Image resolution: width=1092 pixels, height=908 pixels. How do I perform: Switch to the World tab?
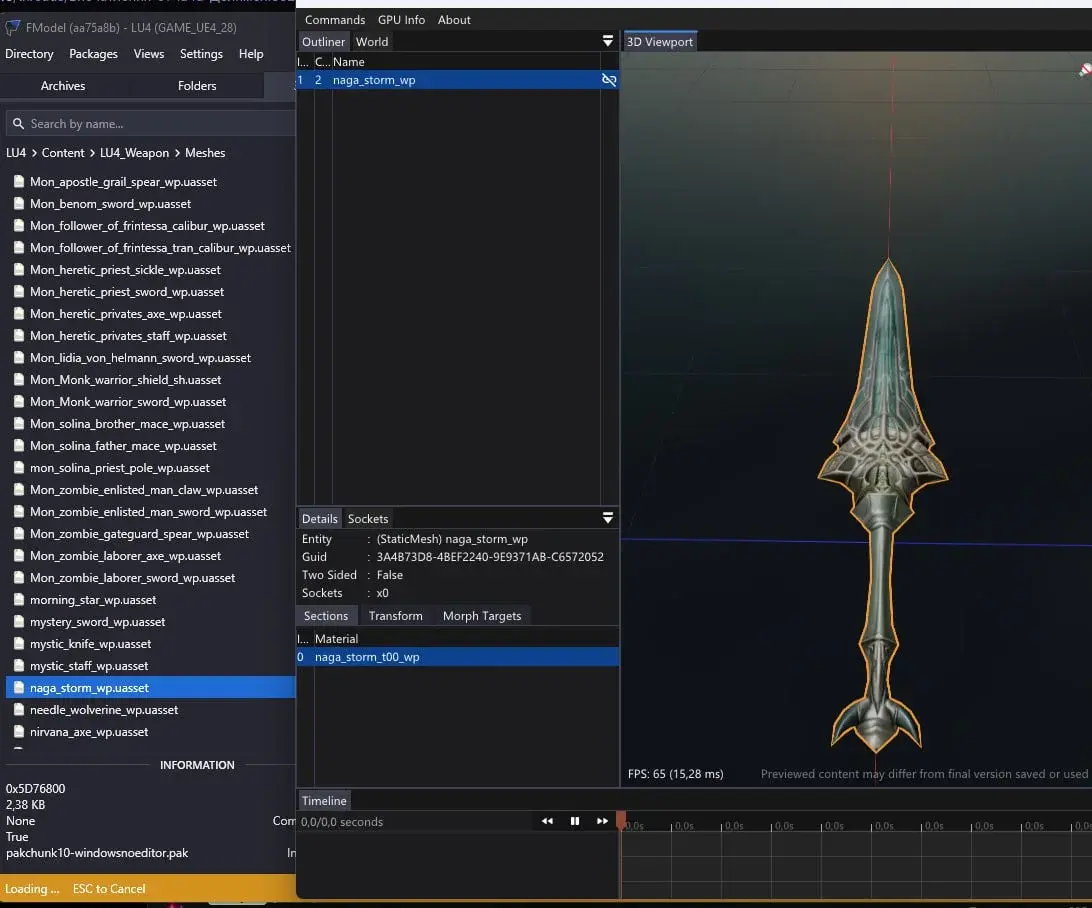pos(372,42)
